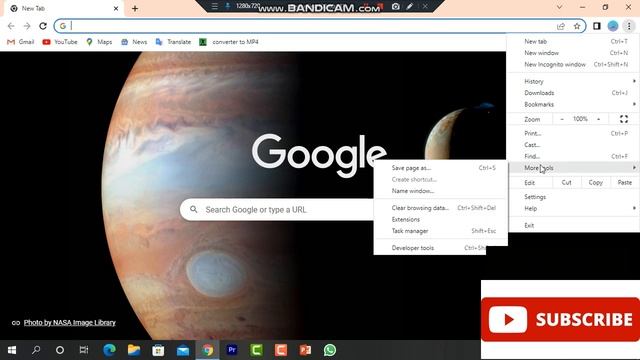Open News bookmark

134,42
